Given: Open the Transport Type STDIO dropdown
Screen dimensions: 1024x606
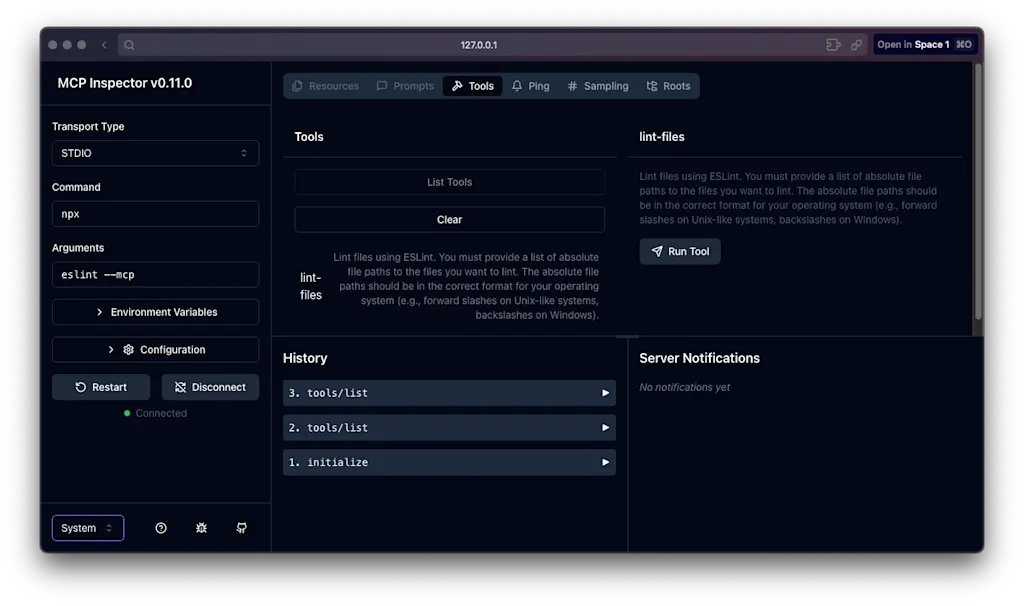Looking at the screenshot, I should [x=155, y=153].
